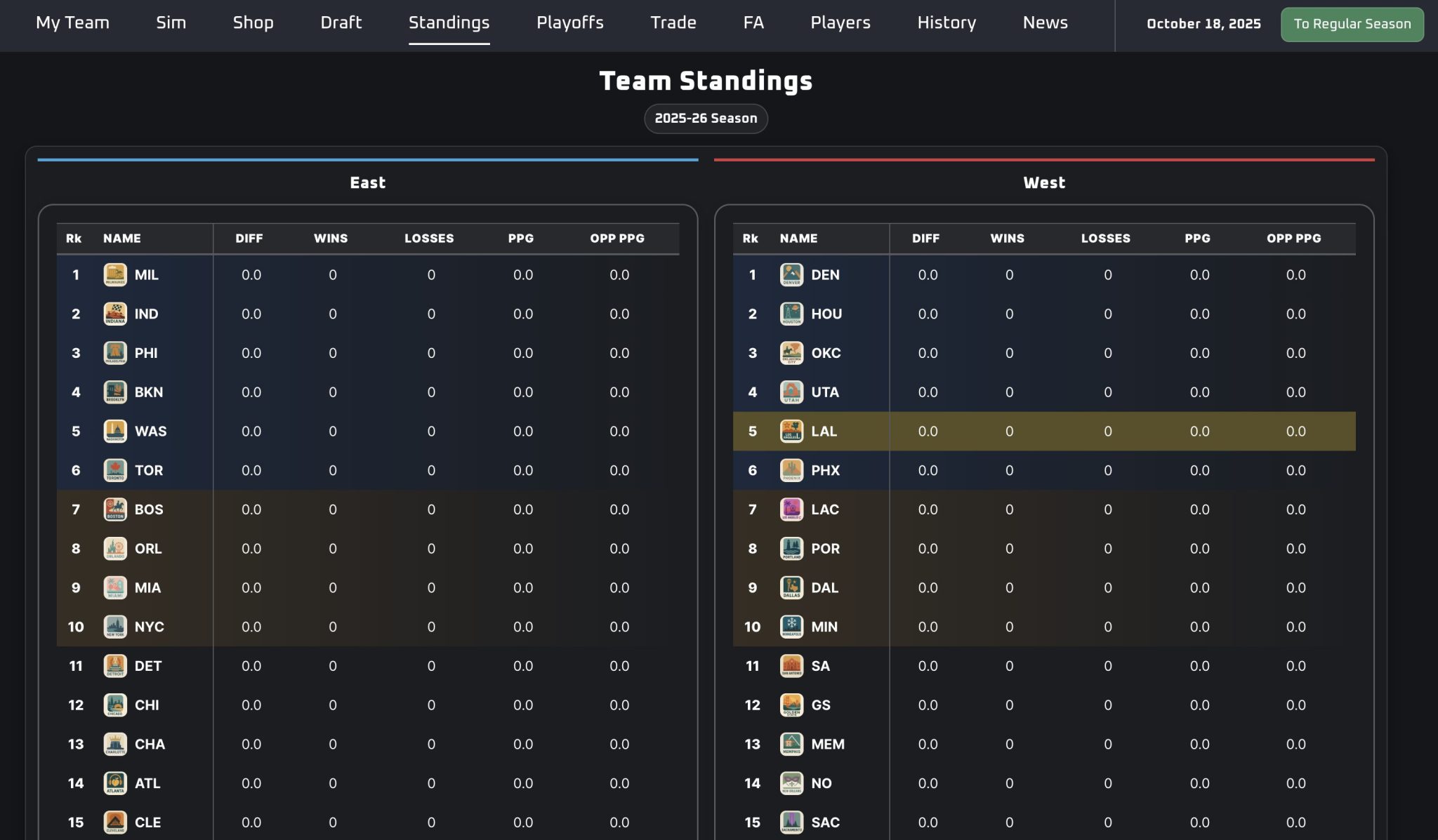Viewport: 1438px width, 840px height.
Task: Open the Playoffs tab
Action: pyautogui.click(x=569, y=22)
